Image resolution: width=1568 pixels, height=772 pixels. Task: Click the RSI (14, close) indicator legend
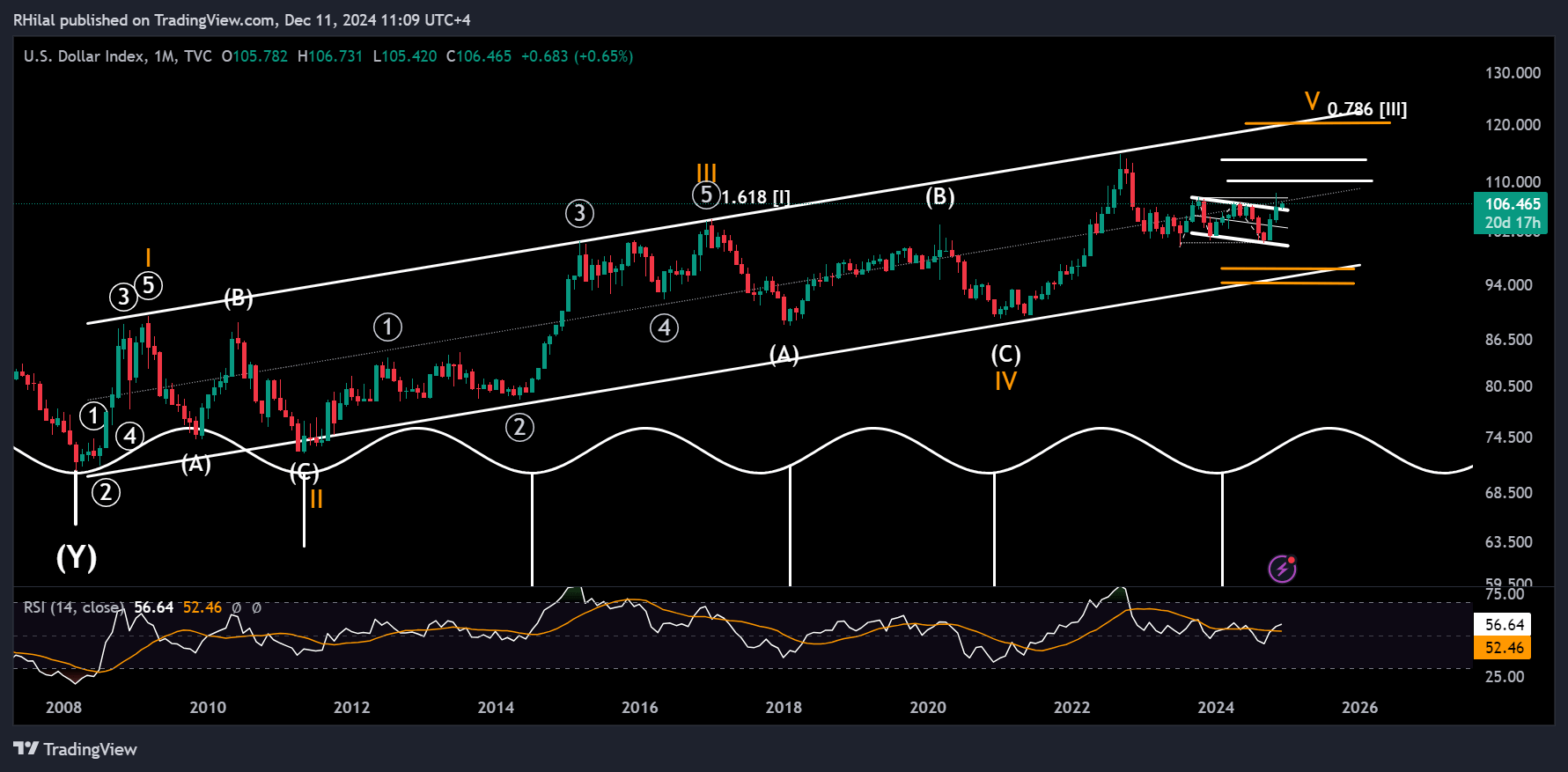[x=73, y=607]
